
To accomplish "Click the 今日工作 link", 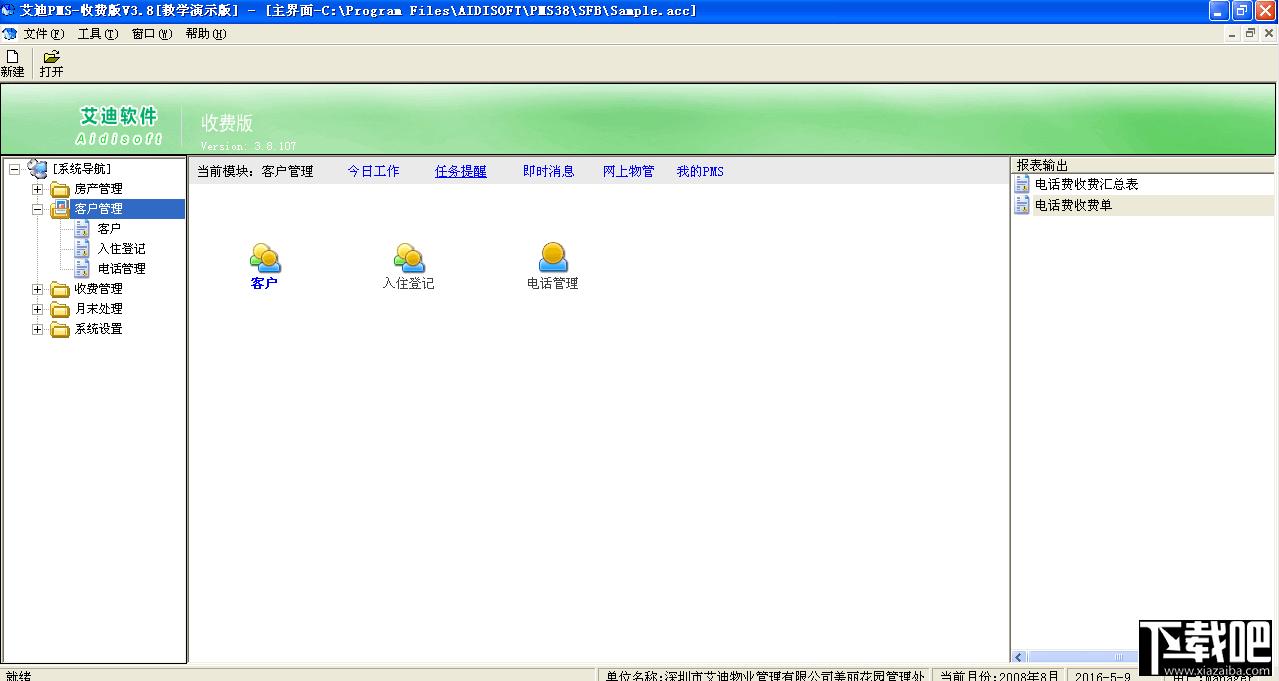I will [x=373, y=171].
